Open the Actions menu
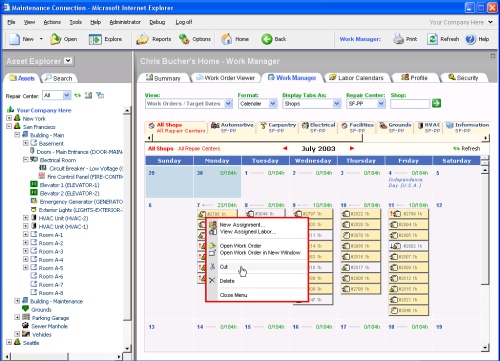This screenshot has width=500, height=361. pyautogui.click(x=52, y=22)
